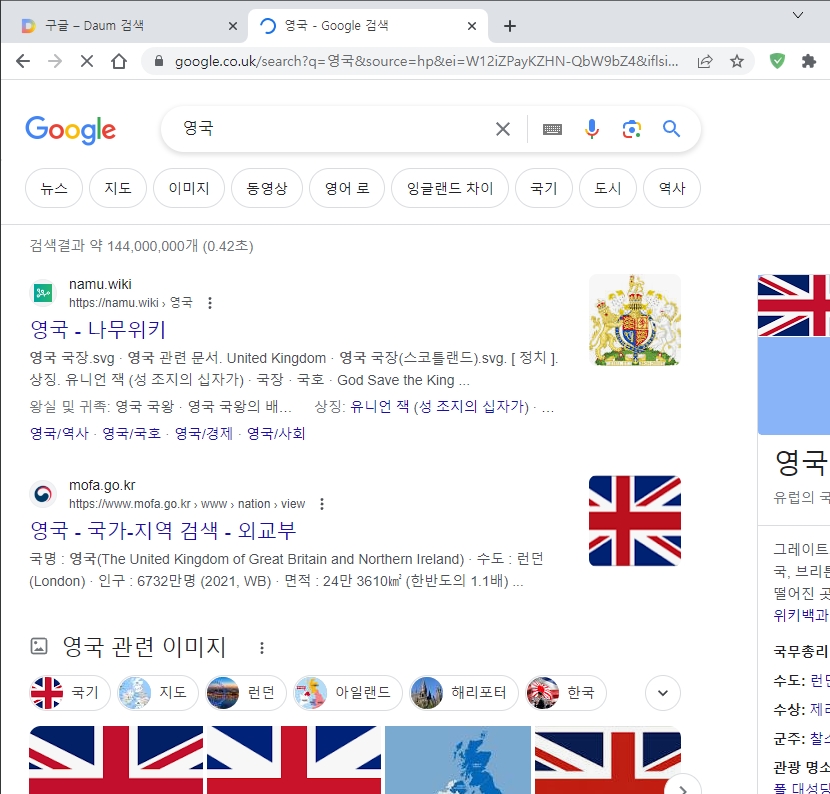Viewport: 830px width, 794px height.
Task: Click the Google voice search microphone icon
Action: click(x=591, y=129)
